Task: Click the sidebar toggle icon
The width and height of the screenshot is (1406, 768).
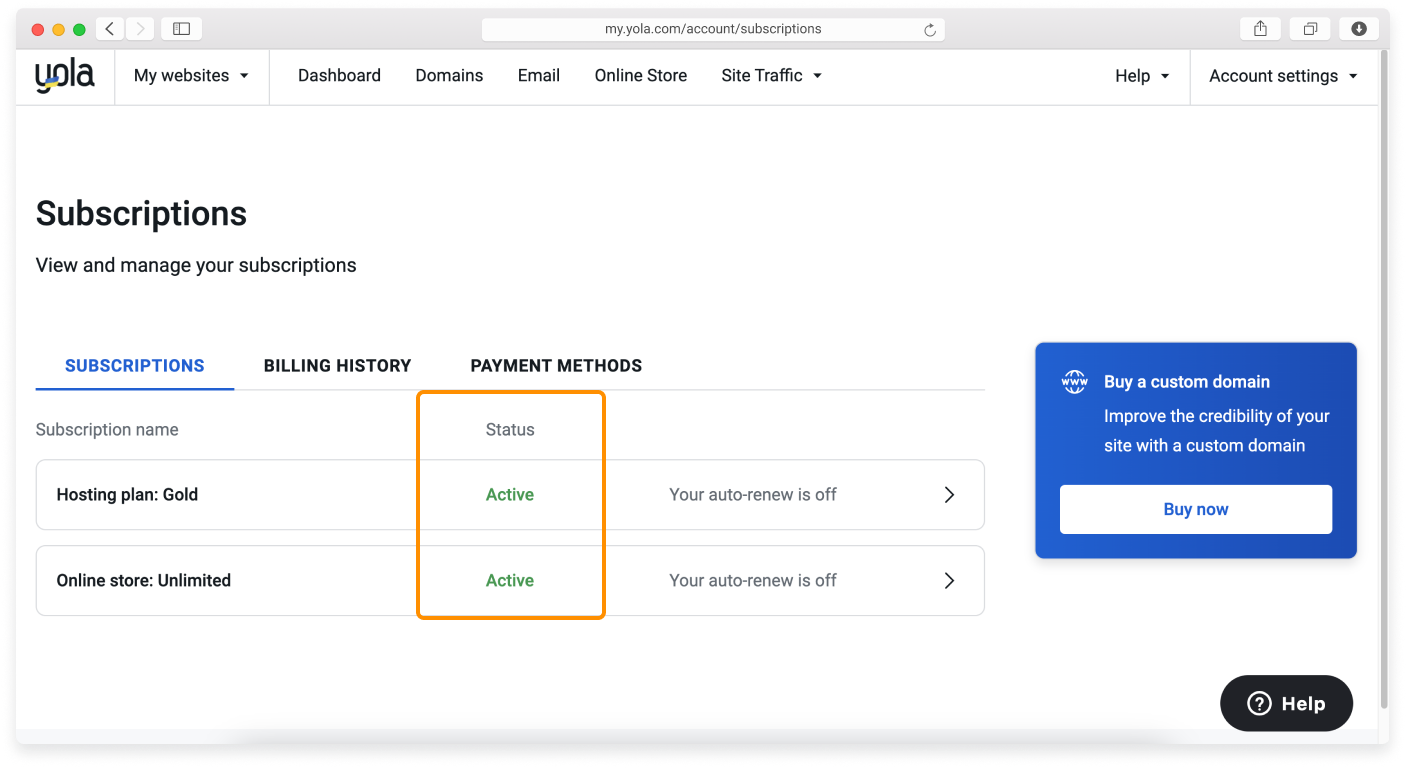Action: (181, 28)
